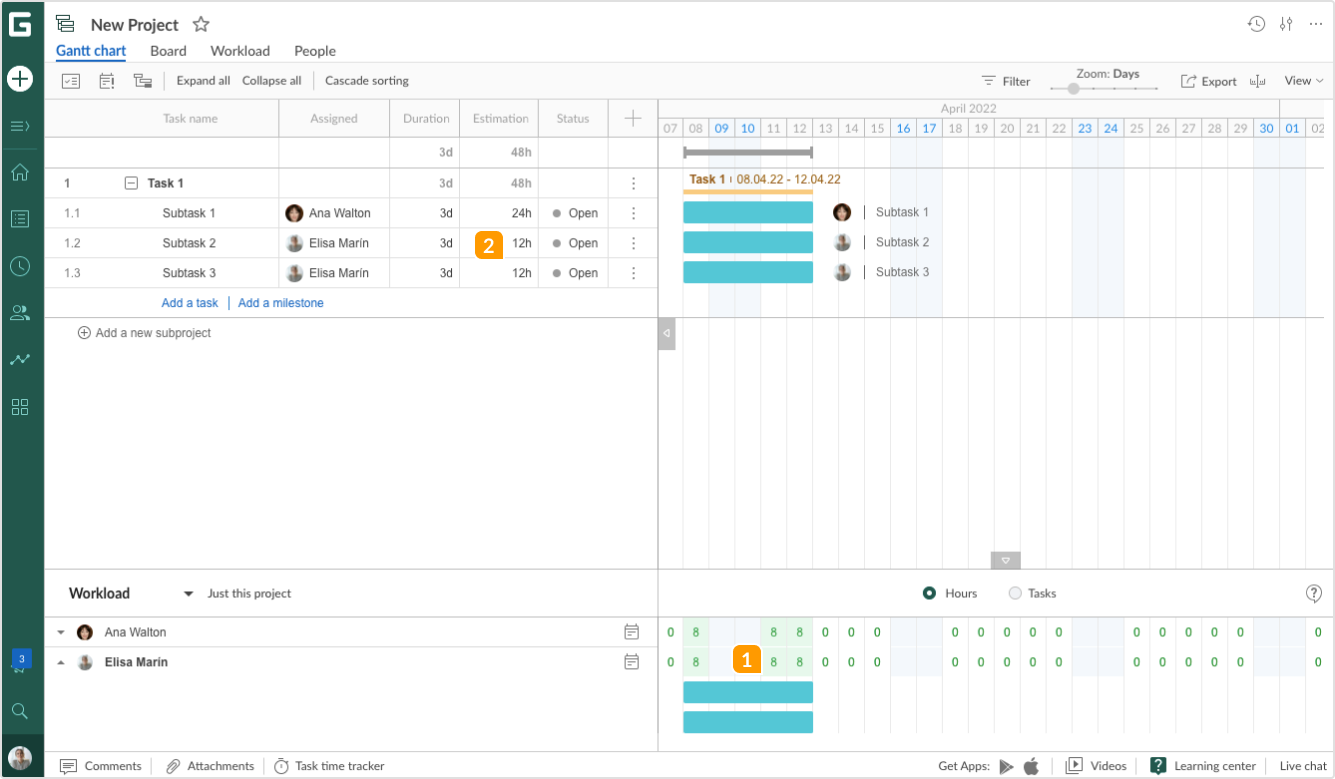Screen dimensions: 1335x779
Task: Switch to the Board tab
Action: 168,51
